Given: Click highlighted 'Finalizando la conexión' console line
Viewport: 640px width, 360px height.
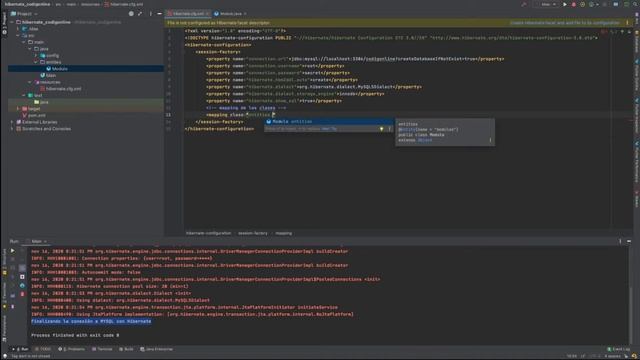Looking at the screenshot, I should pos(91,321).
